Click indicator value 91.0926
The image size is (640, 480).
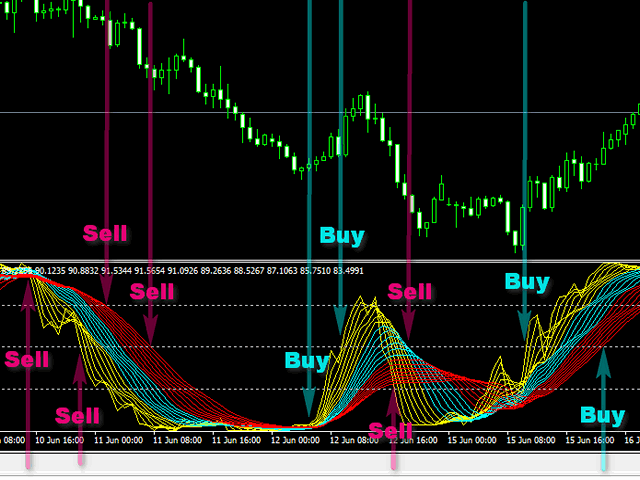(x=182, y=271)
